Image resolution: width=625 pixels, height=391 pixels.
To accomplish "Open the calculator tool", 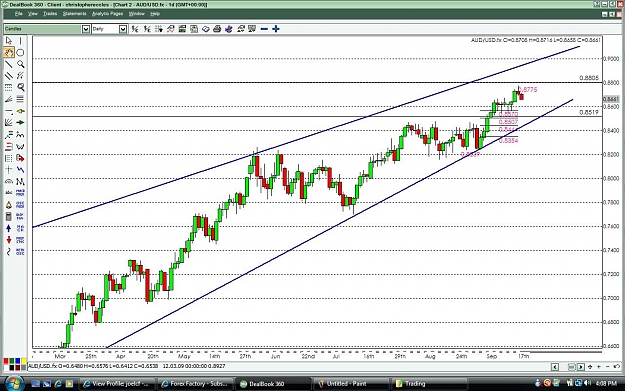I will click(x=8, y=216).
